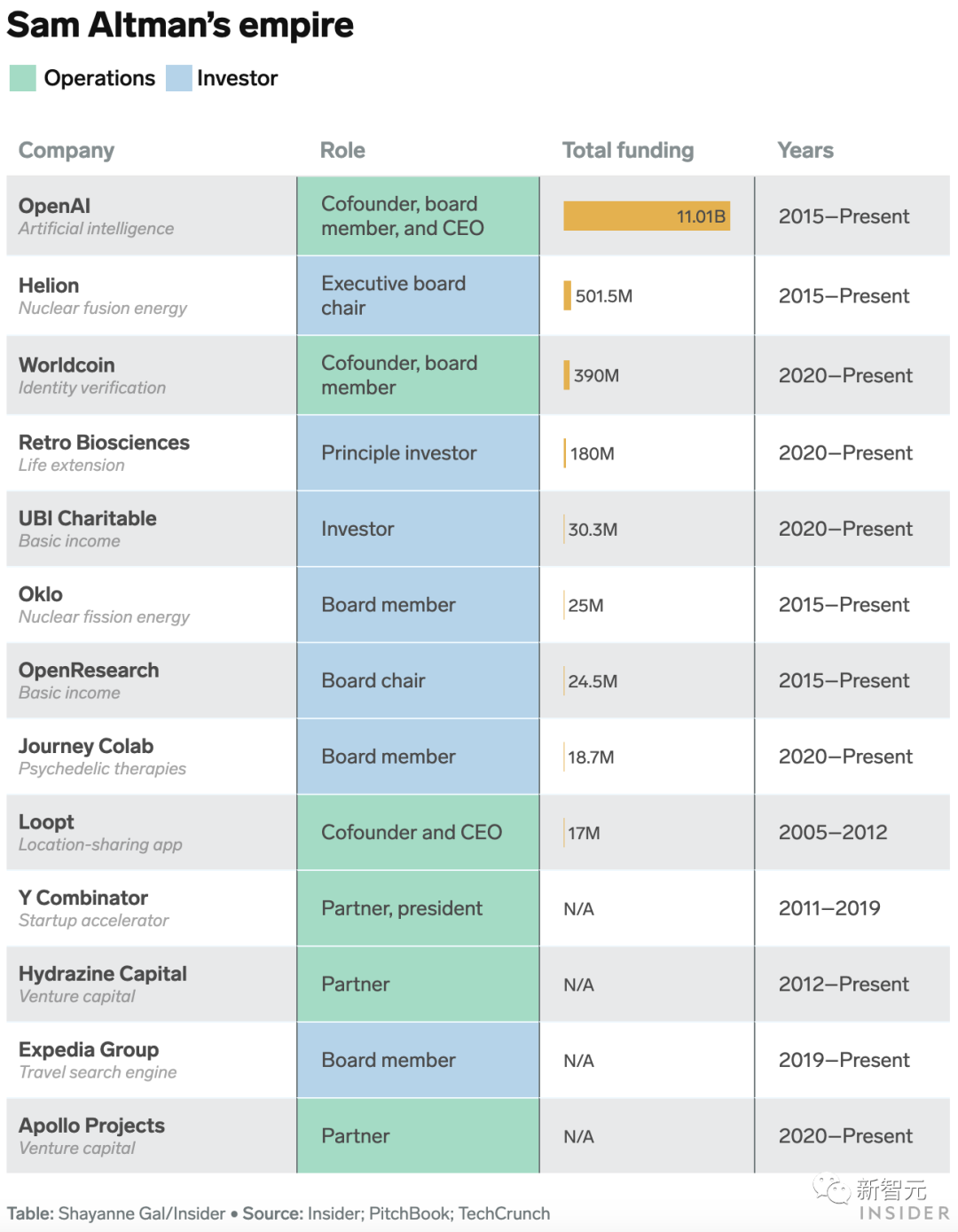Viewport: 958px width, 1232px height.
Task: Click the Oklo Board member role cell
Action: 418,605
